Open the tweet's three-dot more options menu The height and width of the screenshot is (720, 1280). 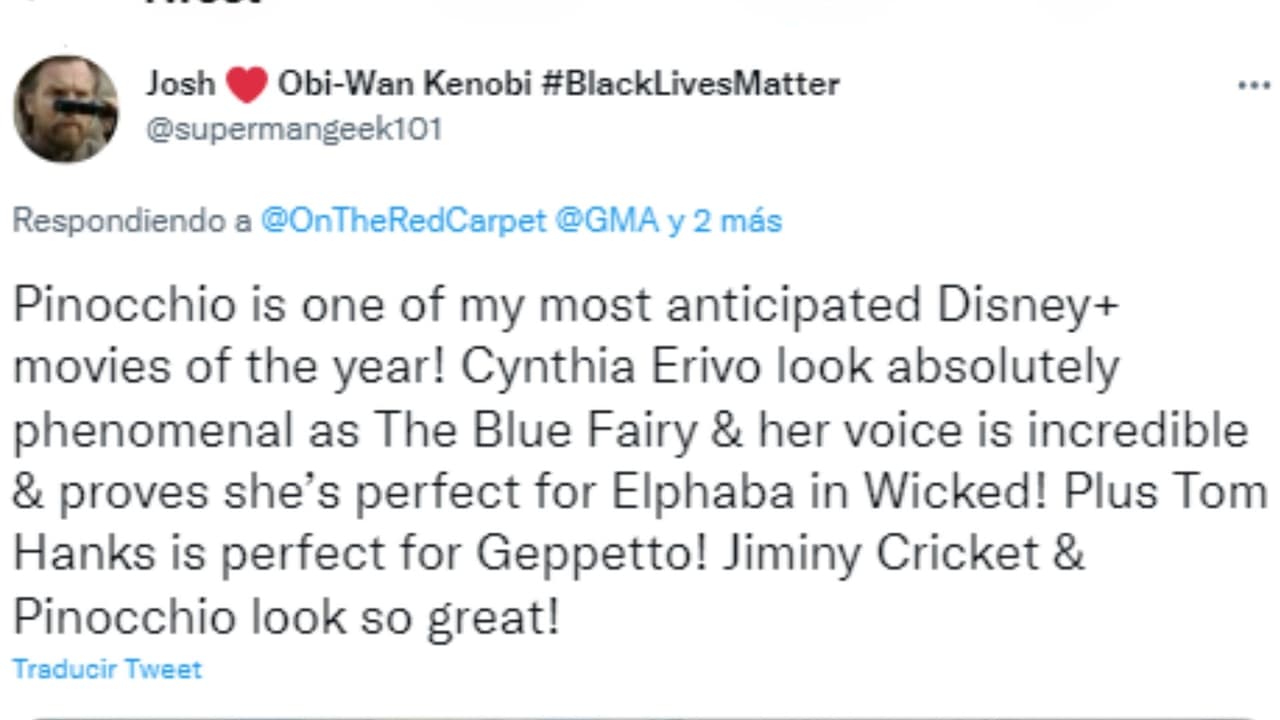tap(1253, 86)
